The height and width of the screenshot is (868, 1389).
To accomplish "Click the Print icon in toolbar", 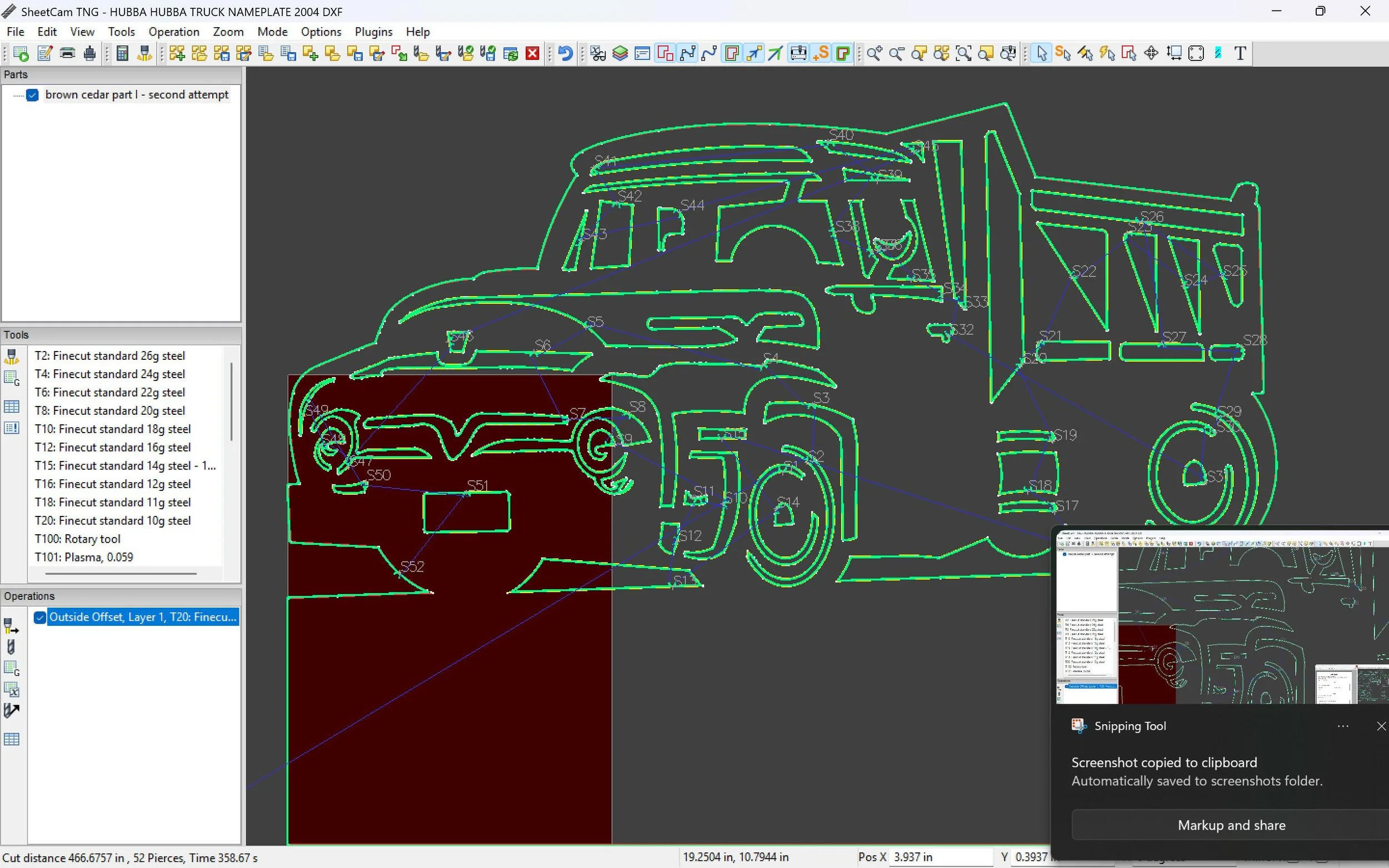I will coord(68,53).
